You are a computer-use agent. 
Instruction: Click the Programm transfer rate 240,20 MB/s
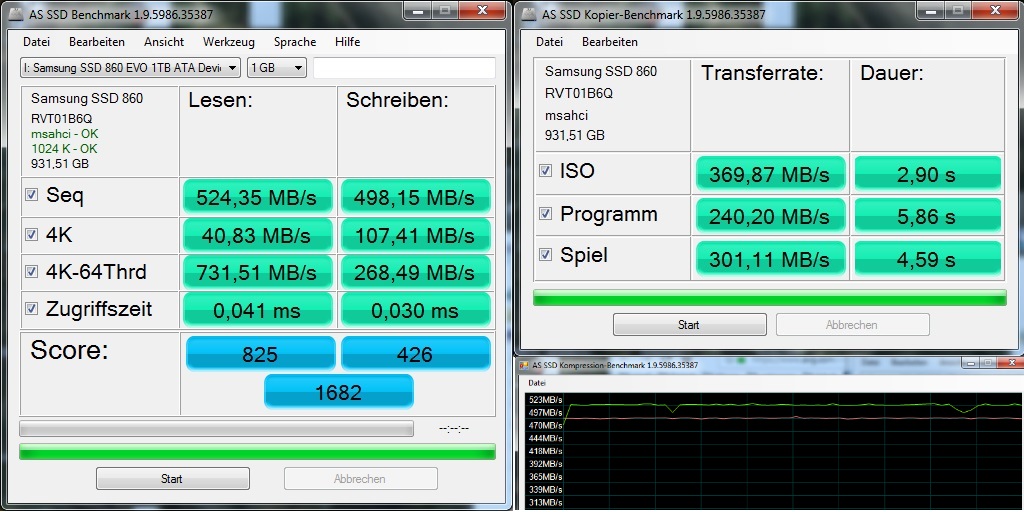click(771, 216)
